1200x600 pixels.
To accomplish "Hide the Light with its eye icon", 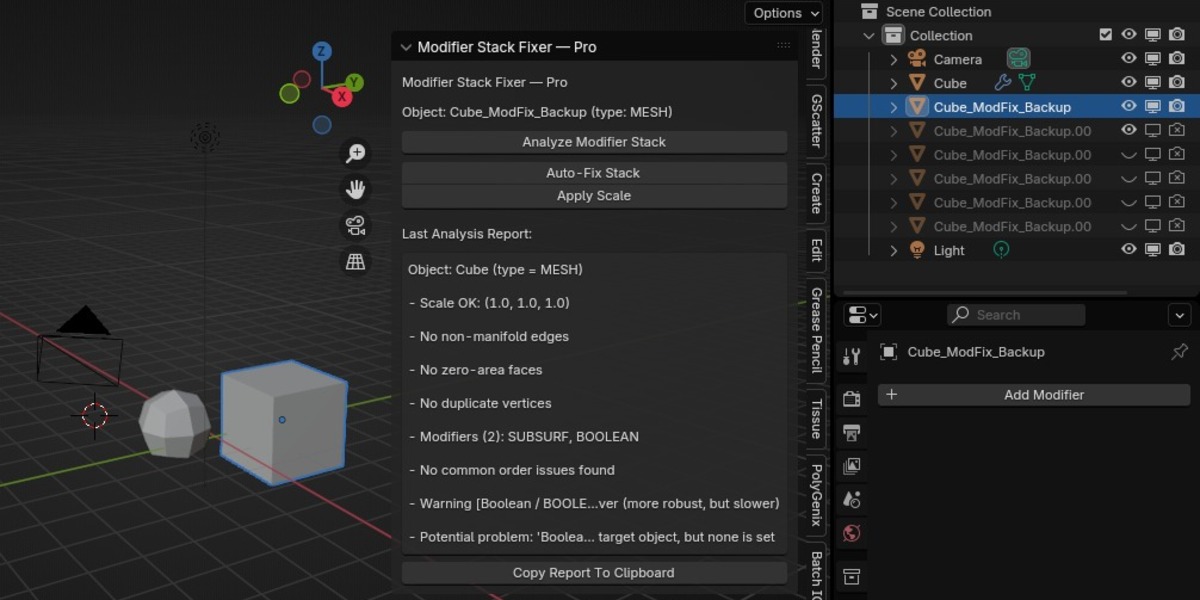I will click(1129, 250).
